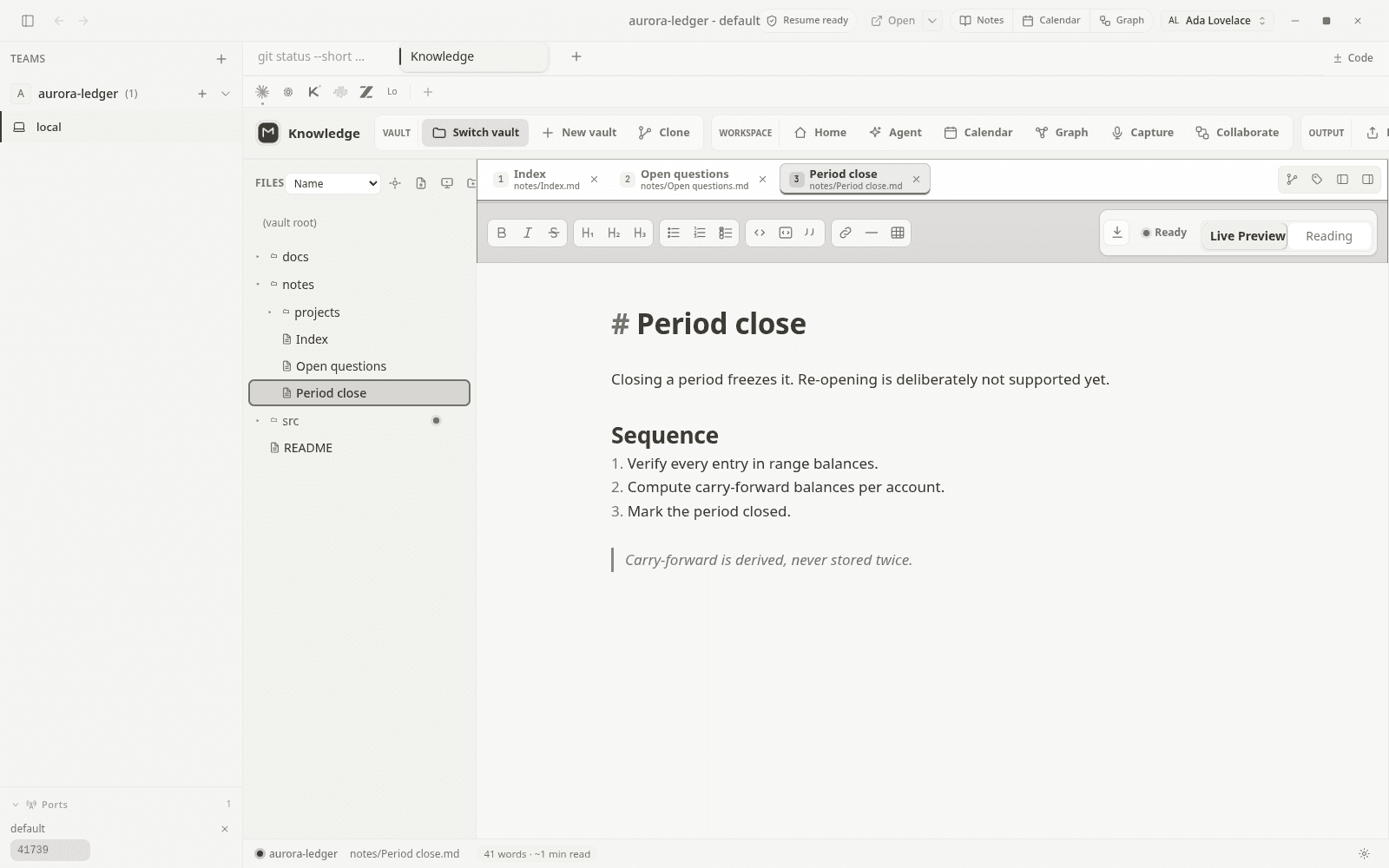Open the Name sort dropdown in Files
The image size is (1389, 868).
coord(333,183)
